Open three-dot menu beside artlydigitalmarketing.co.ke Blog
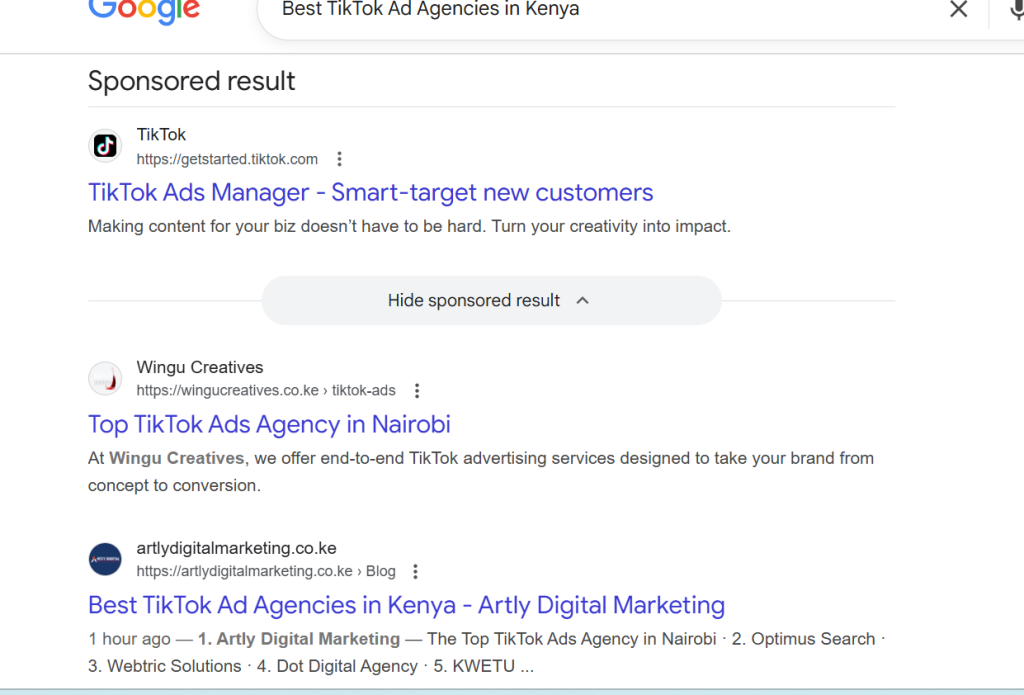This screenshot has width=1024, height=695. point(416,572)
